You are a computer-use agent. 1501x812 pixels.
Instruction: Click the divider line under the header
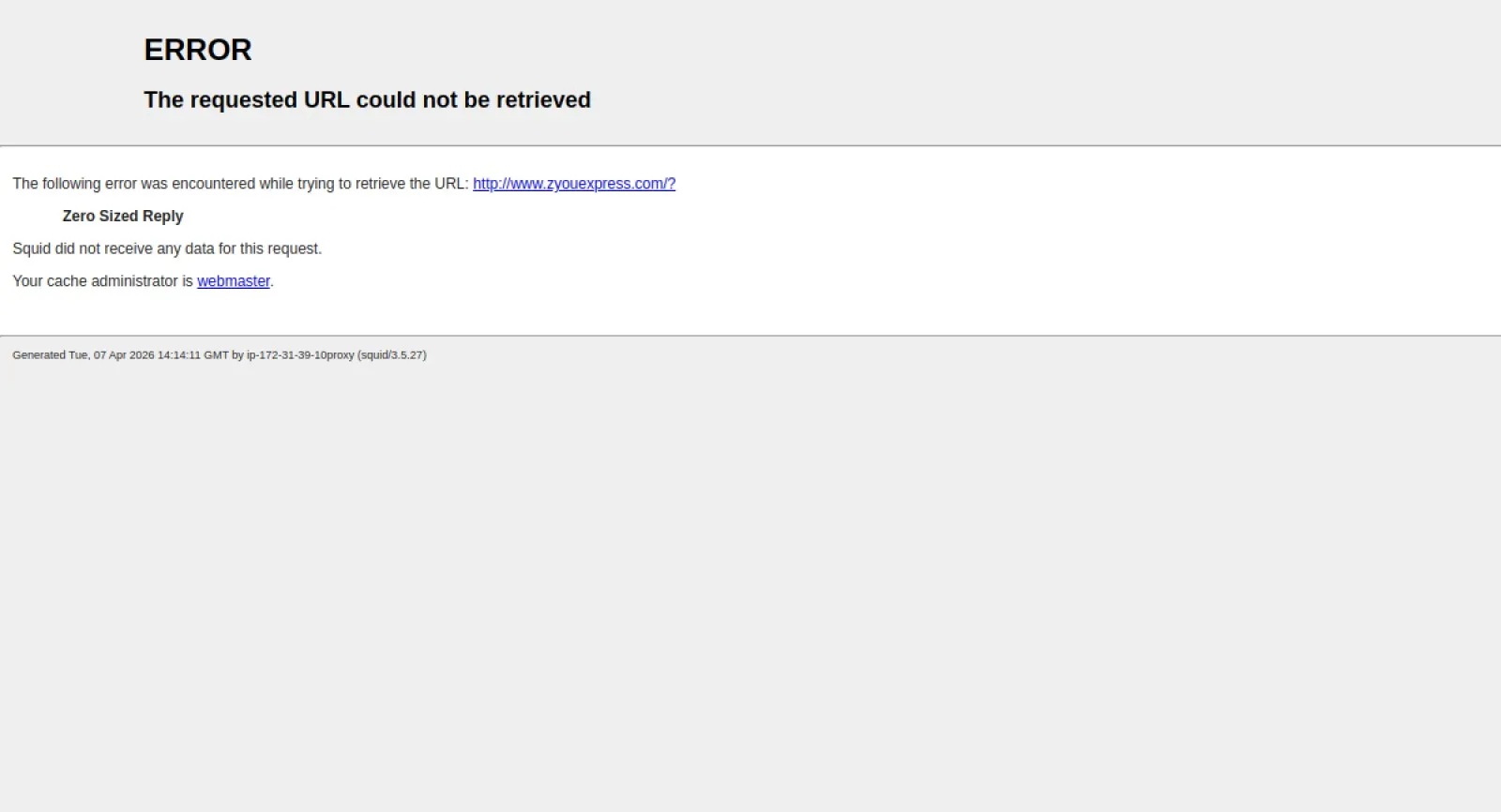click(x=750, y=145)
